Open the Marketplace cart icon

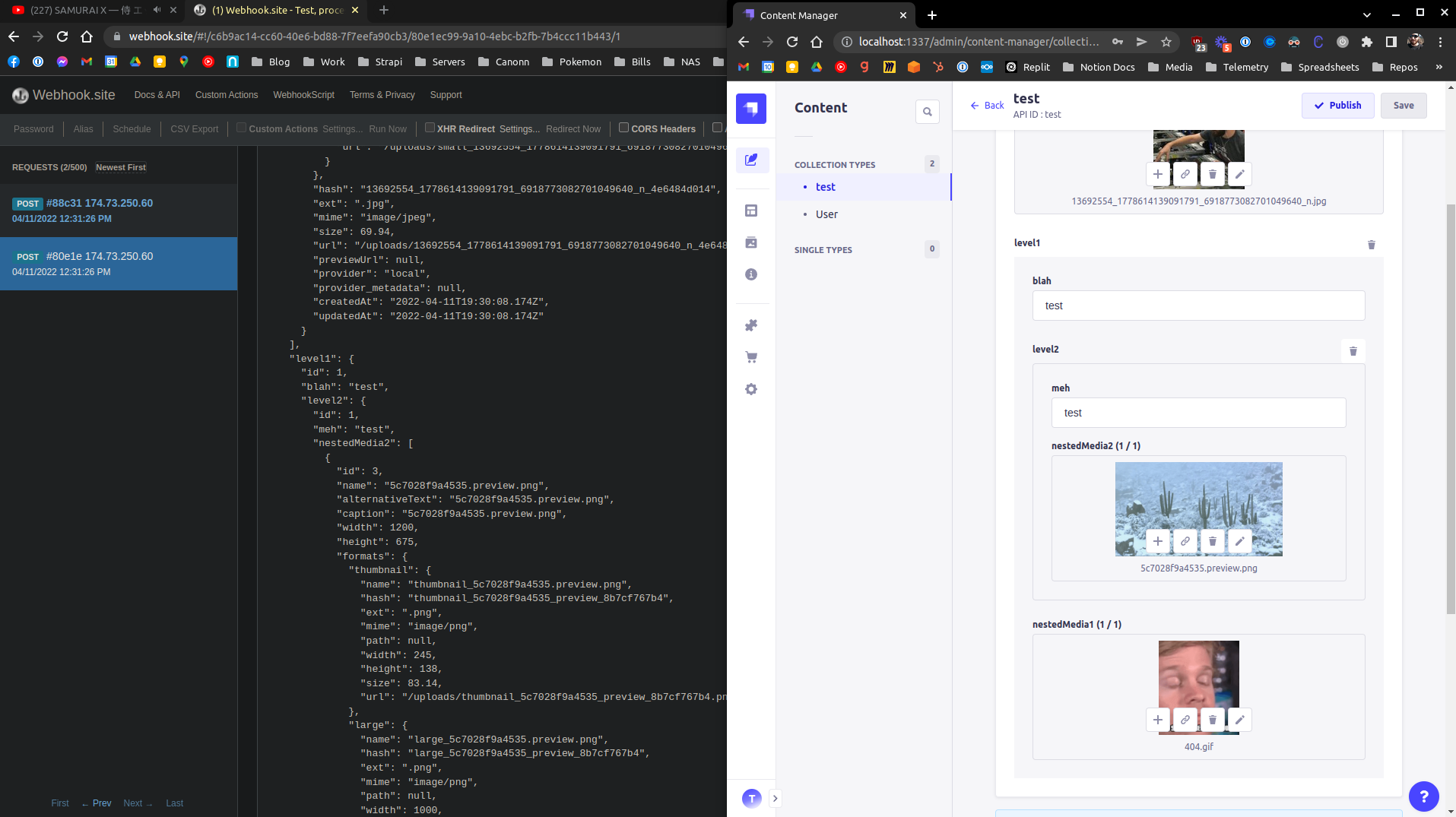click(x=752, y=356)
